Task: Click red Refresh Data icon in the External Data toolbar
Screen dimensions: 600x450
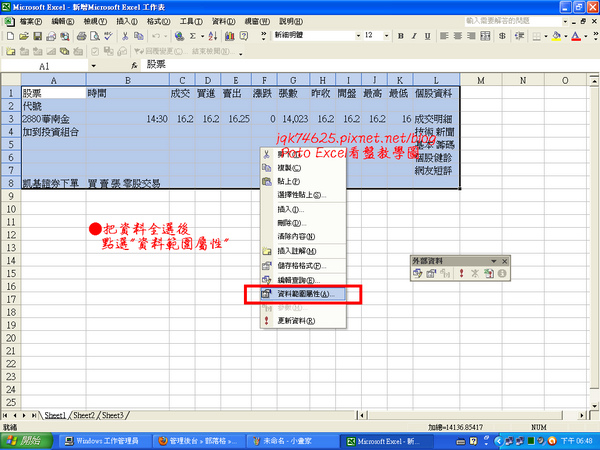Action: [x=461, y=274]
